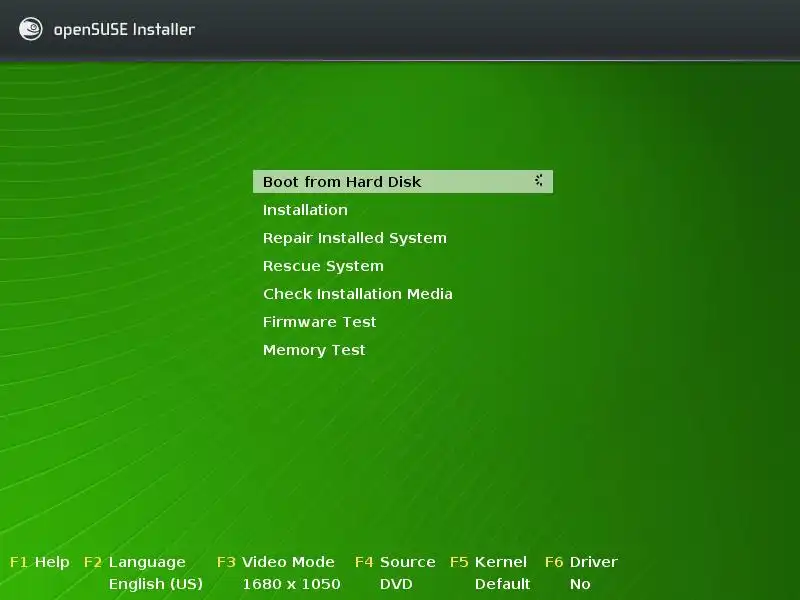Viewport: 800px width, 600px height.
Task: Start the Rescue System option
Action: point(323,266)
